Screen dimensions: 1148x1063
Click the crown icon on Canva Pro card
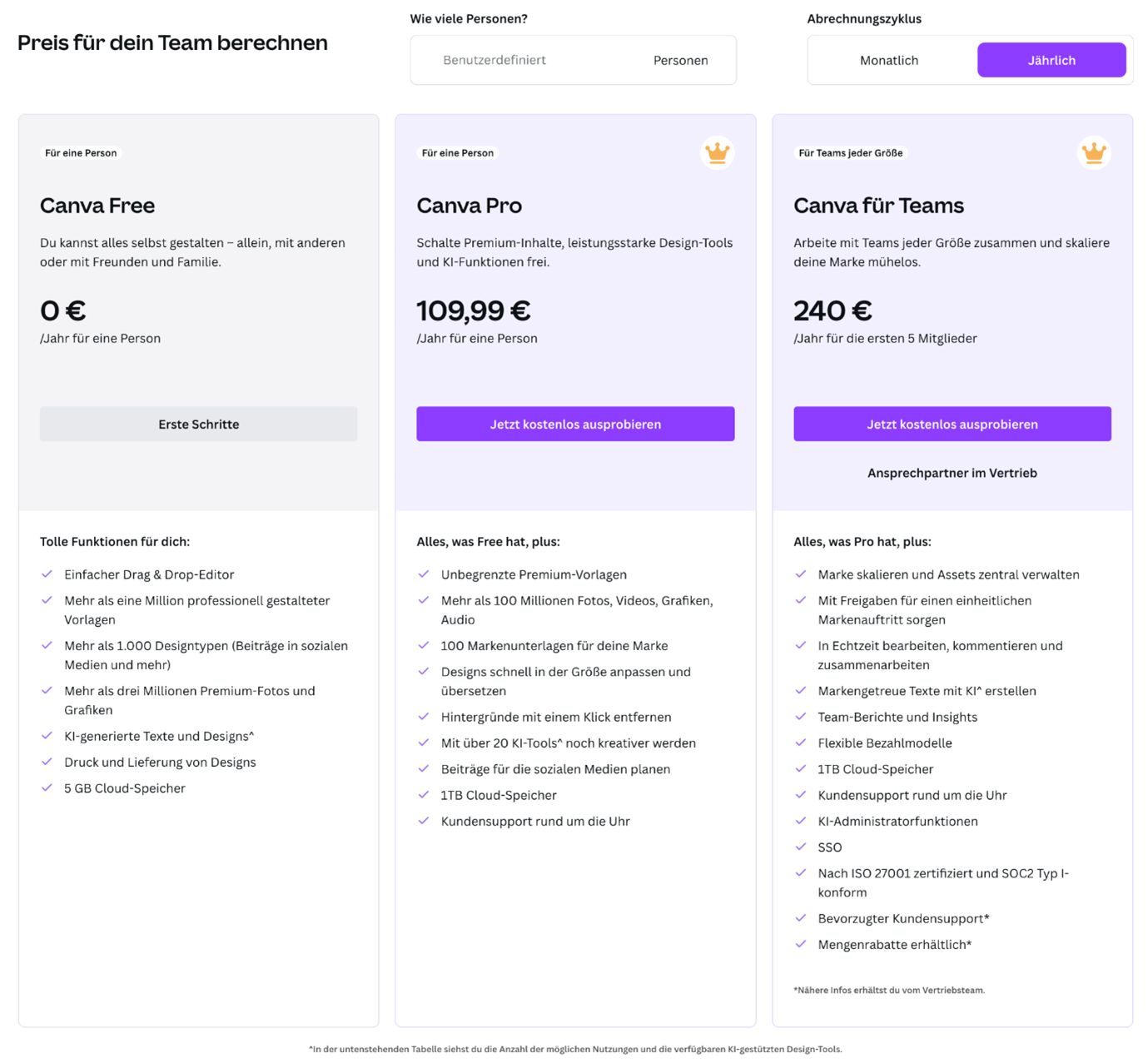(717, 152)
